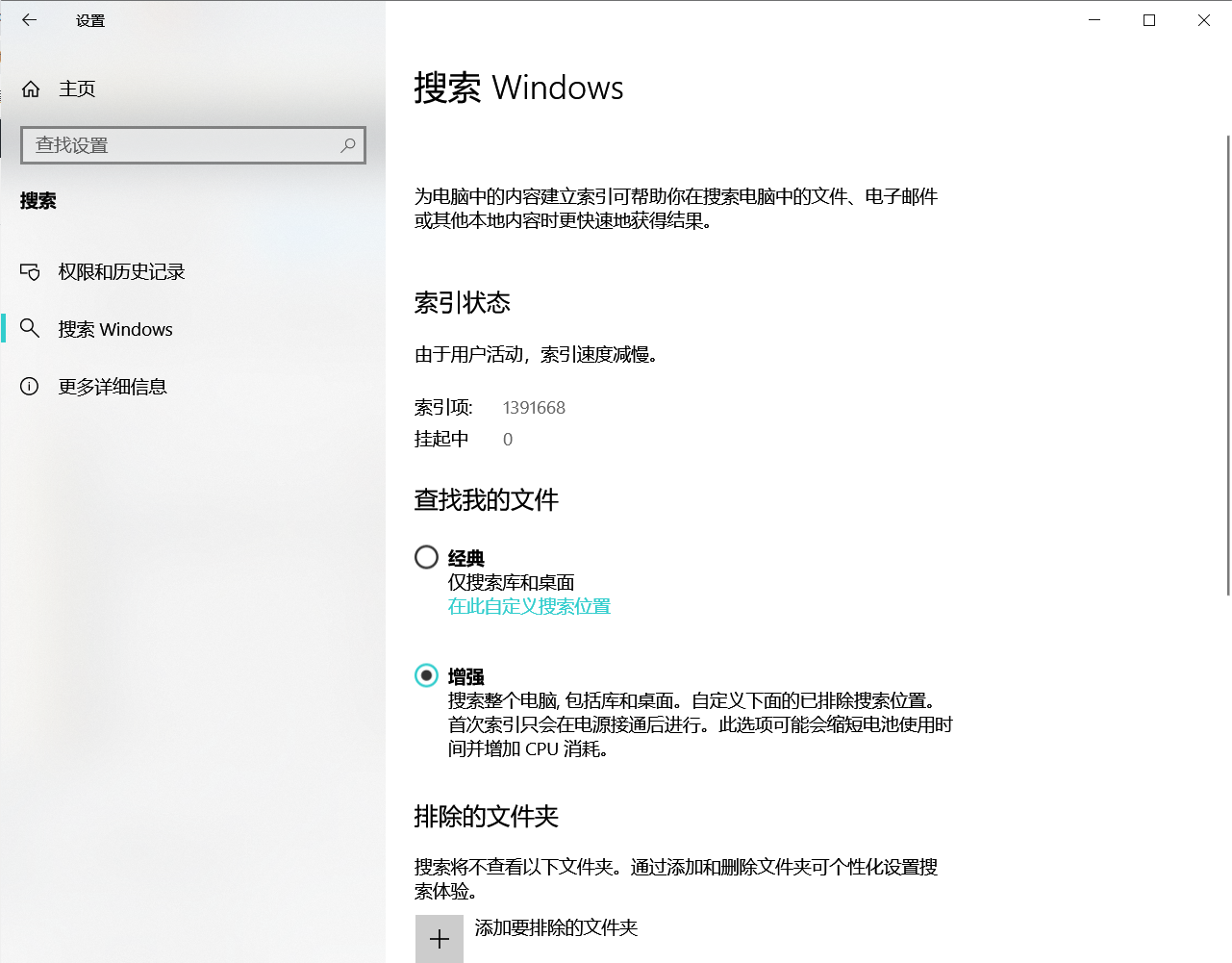1232x963 pixels.
Task: Click the 添加要排除的文件夹 text label
Action: click(556, 928)
